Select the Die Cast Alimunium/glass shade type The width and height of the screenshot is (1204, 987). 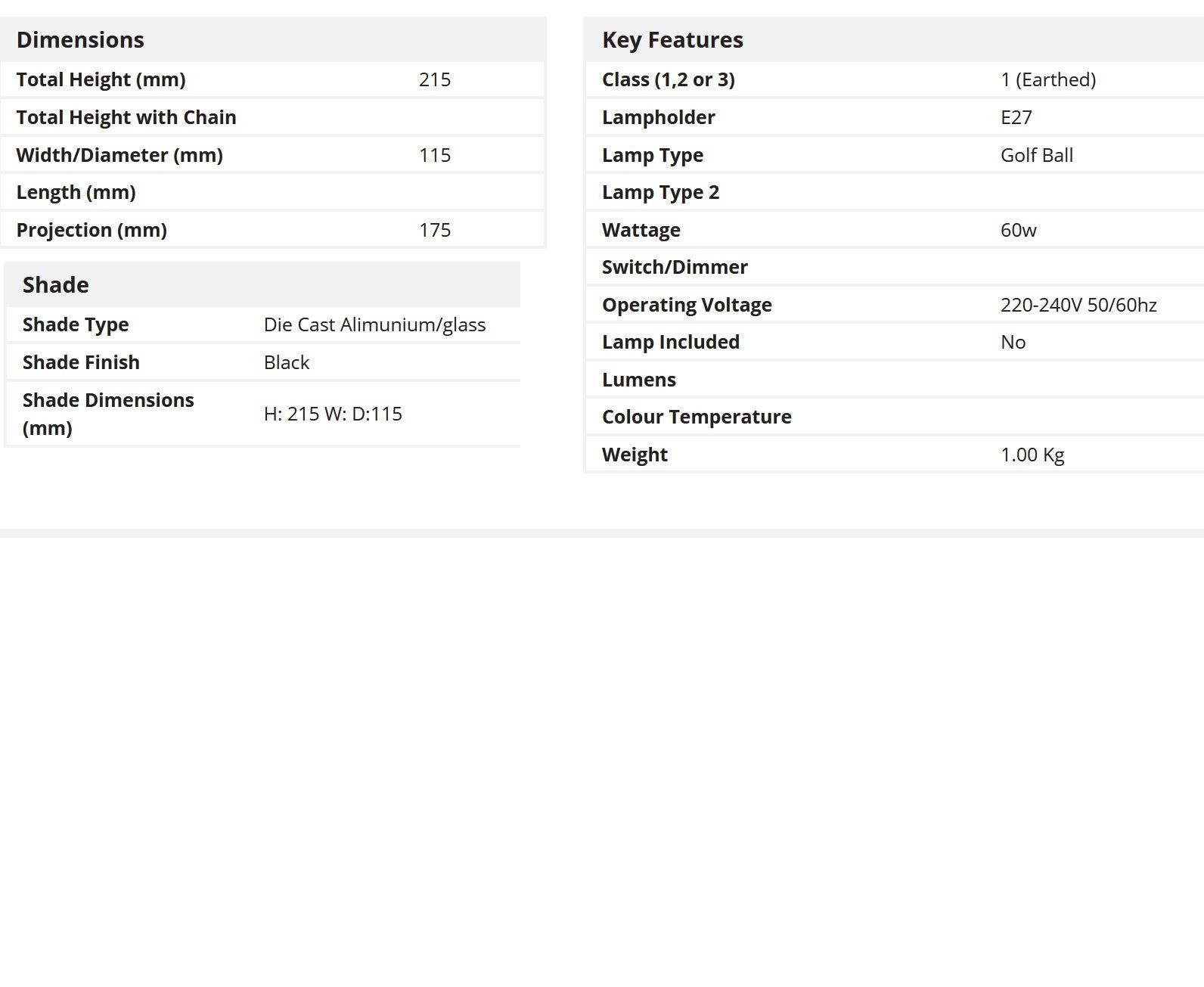(x=374, y=324)
